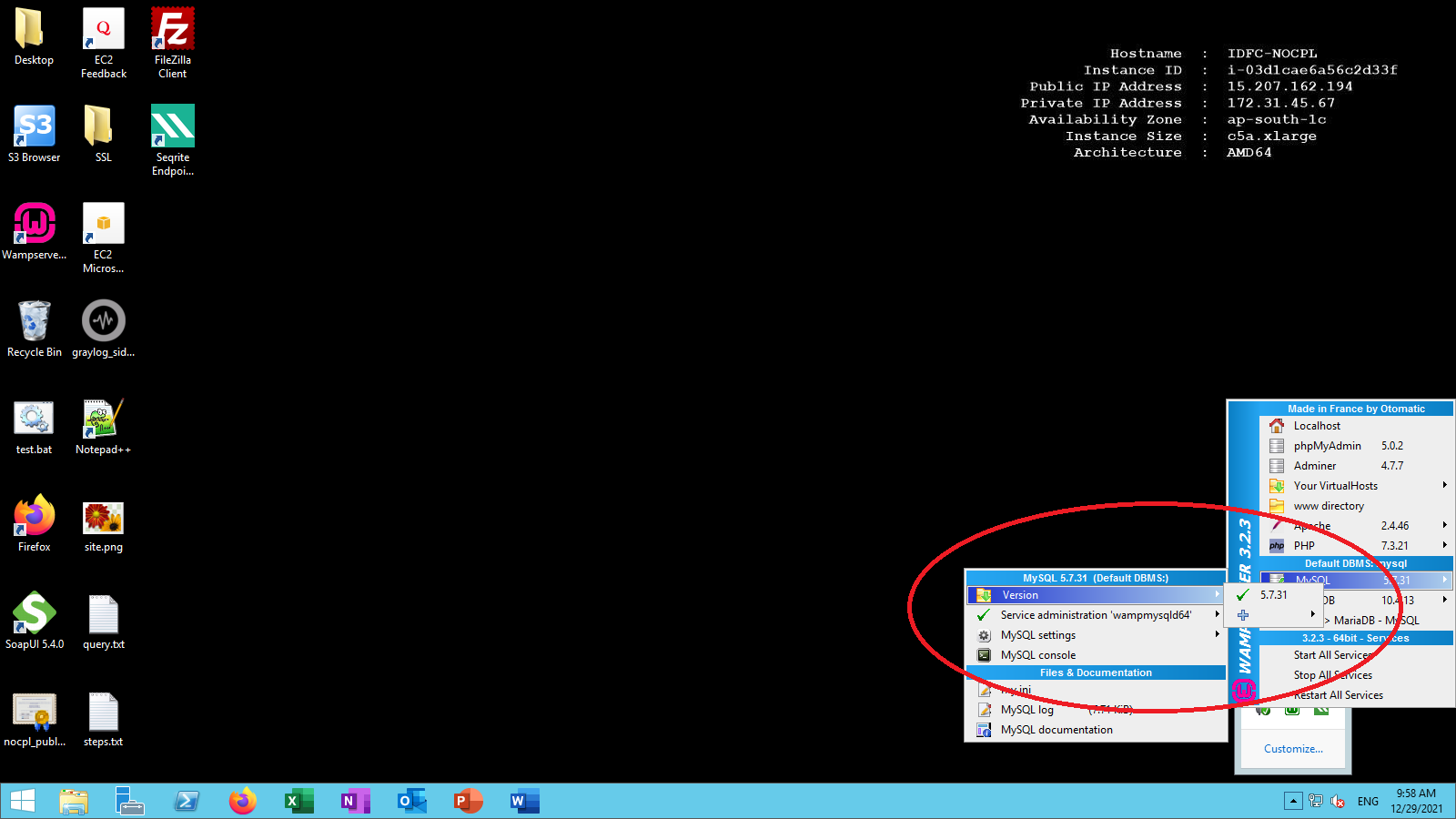This screenshot has width=1456, height=819.
Task: Expand the Apache 2.4.46 submenu arrow
Action: (x=1444, y=525)
